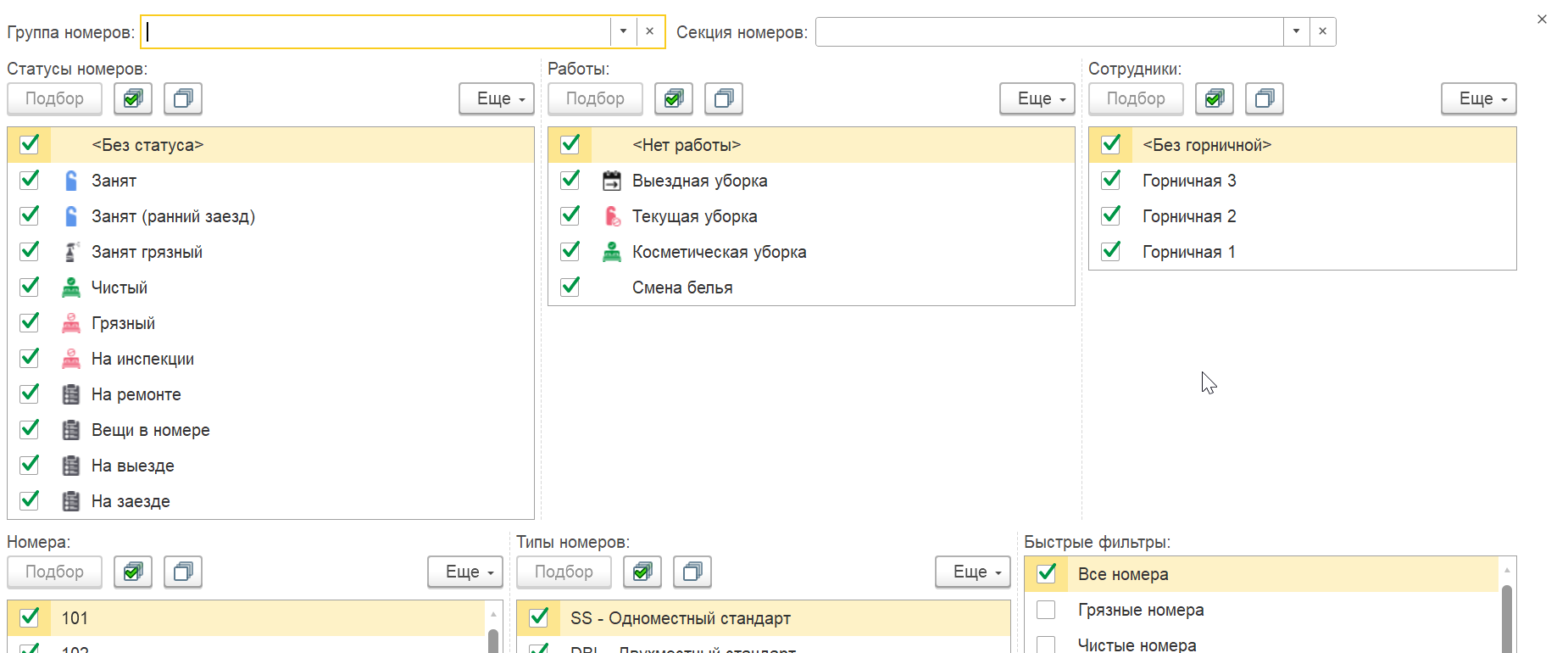Screen dimensions: 1568x653
Task: Click the Выездная уборка calendar icon
Action: click(612, 181)
